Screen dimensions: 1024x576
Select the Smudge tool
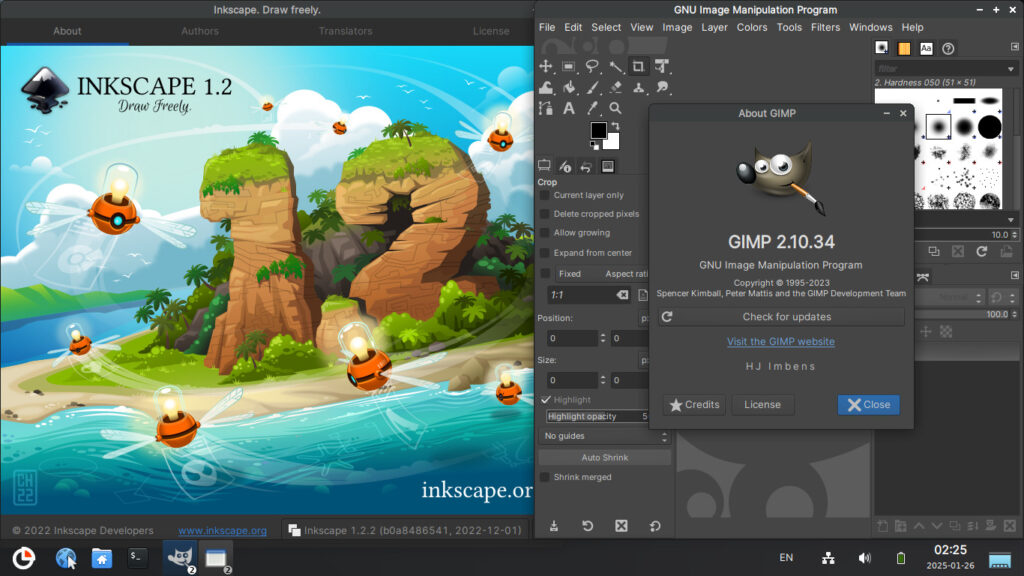point(662,87)
